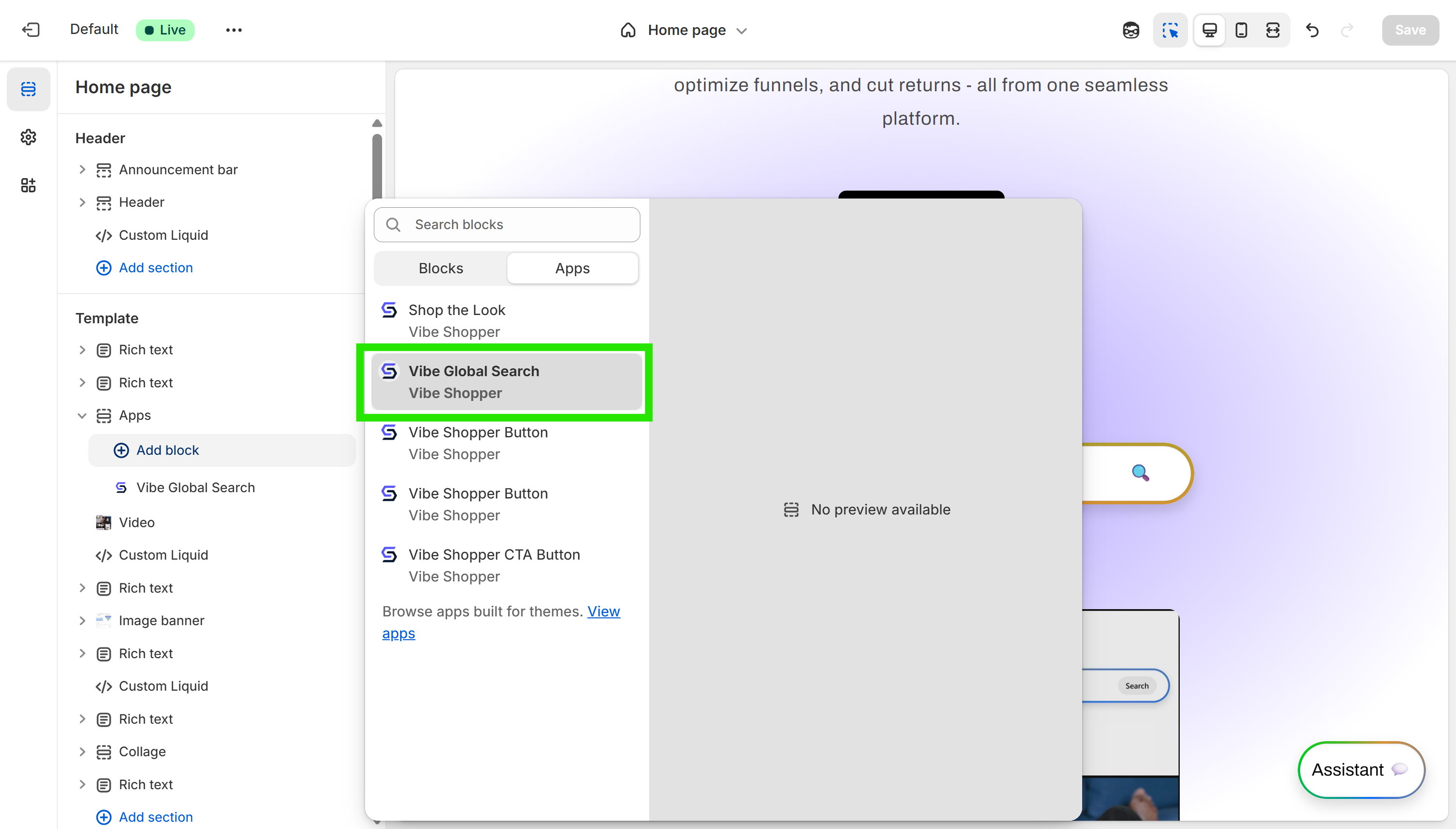This screenshot has width=1456, height=829.
Task: Toggle the section inspector picker
Action: [1171, 30]
